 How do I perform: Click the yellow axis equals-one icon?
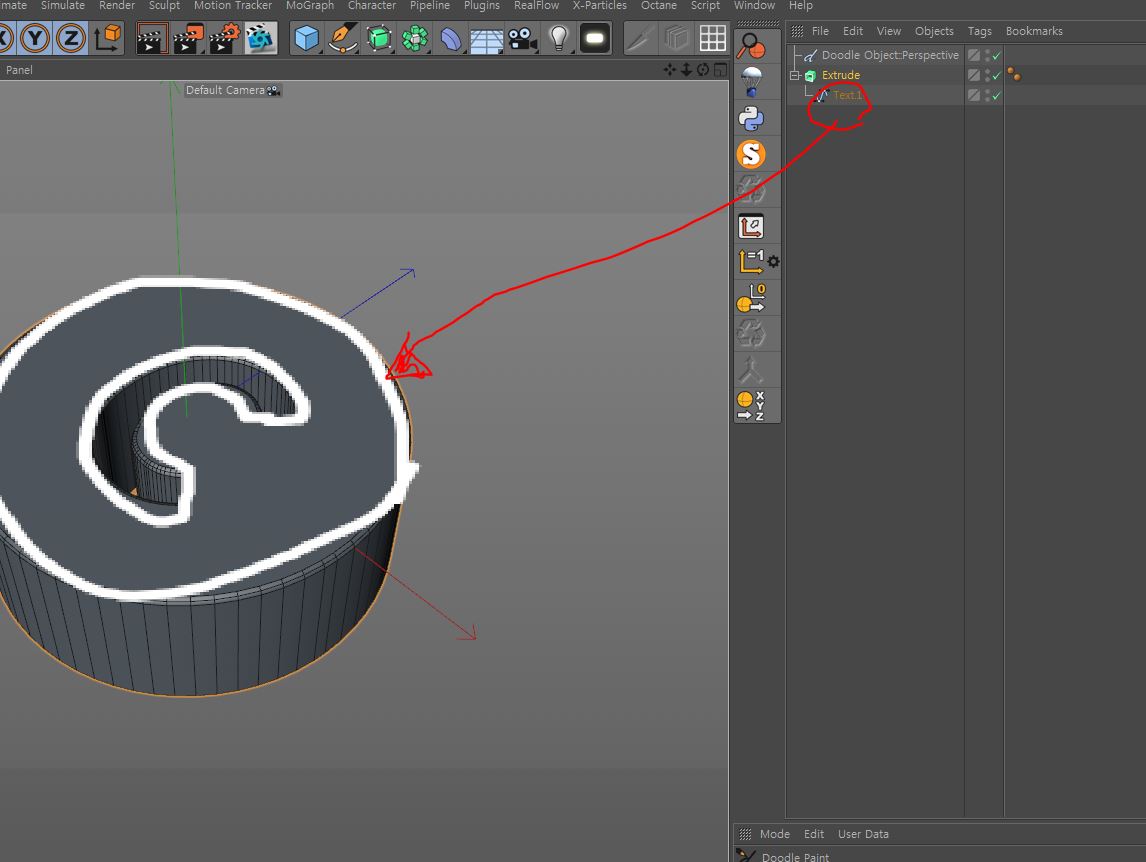click(751, 262)
